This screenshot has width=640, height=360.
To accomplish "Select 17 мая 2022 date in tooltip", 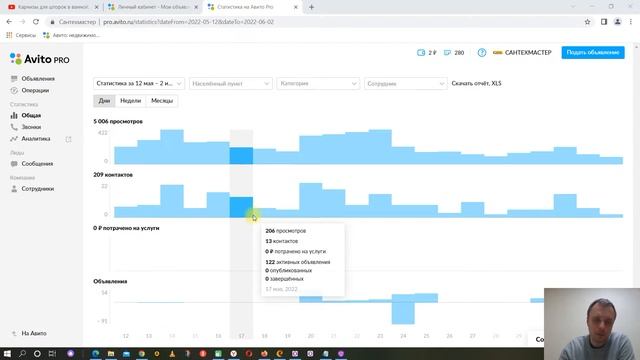I will pos(281,289).
